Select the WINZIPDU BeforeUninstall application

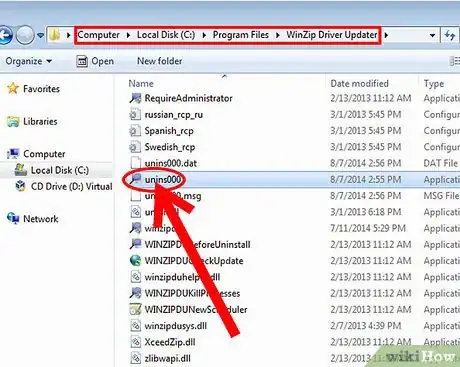[197, 245]
